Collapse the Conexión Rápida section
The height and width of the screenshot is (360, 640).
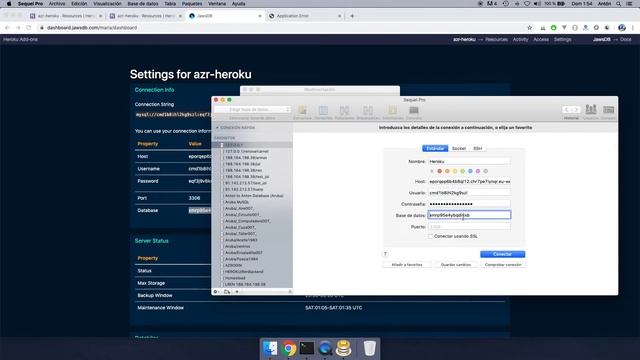(x=217, y=128)
